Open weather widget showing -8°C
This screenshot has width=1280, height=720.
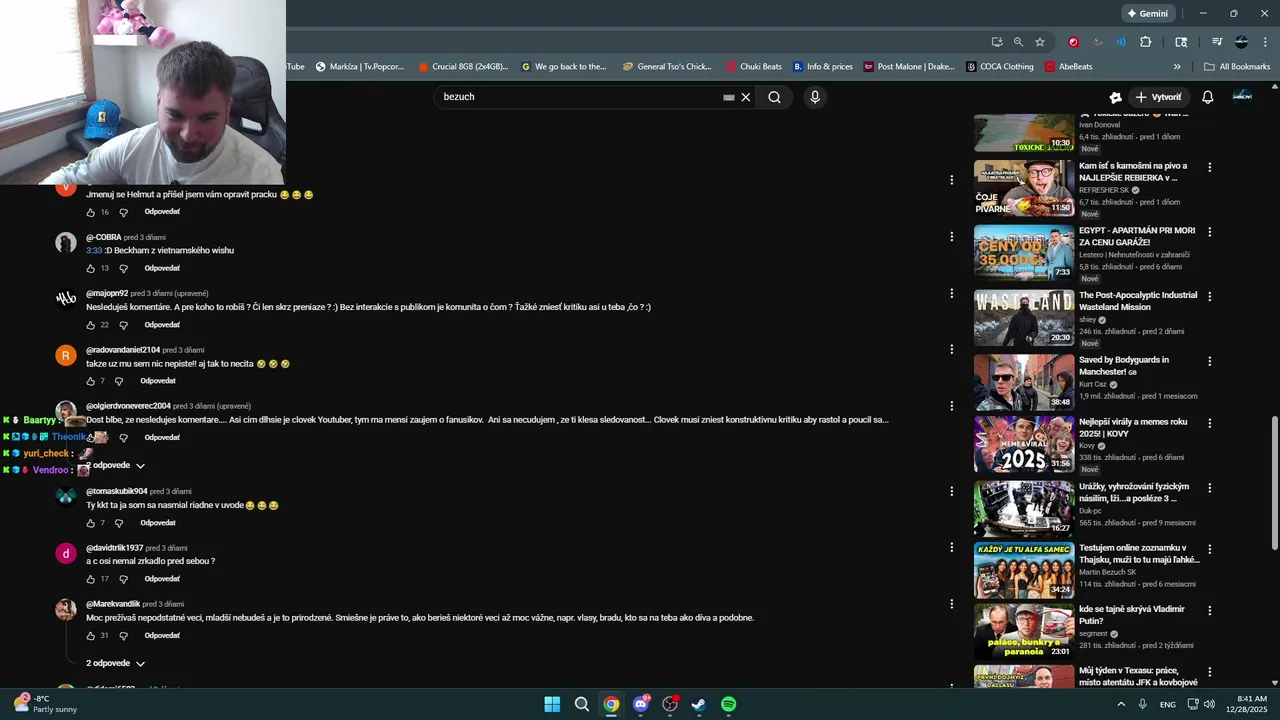coord(45,704)
